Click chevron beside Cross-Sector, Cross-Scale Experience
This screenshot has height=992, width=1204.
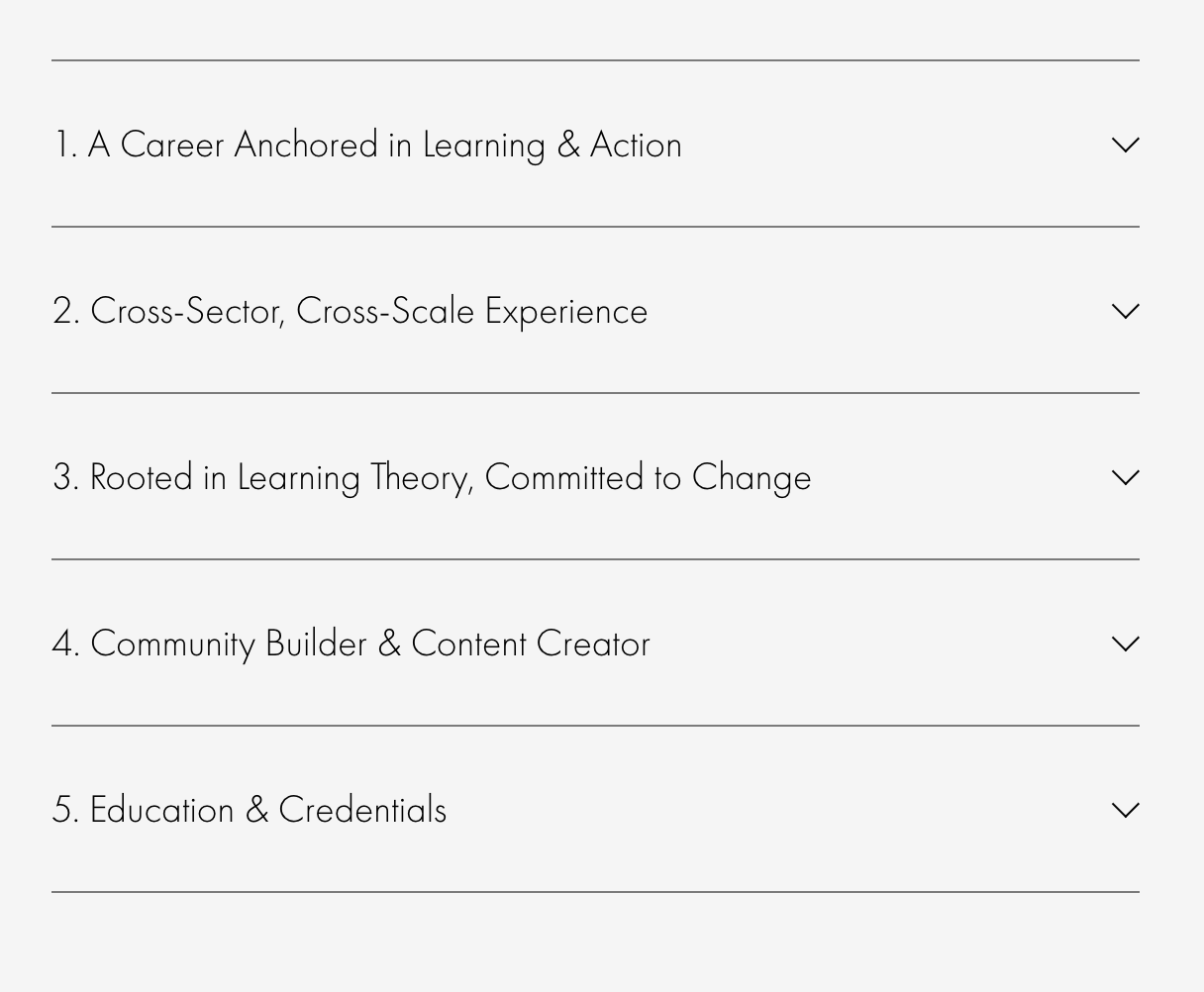1126,311
